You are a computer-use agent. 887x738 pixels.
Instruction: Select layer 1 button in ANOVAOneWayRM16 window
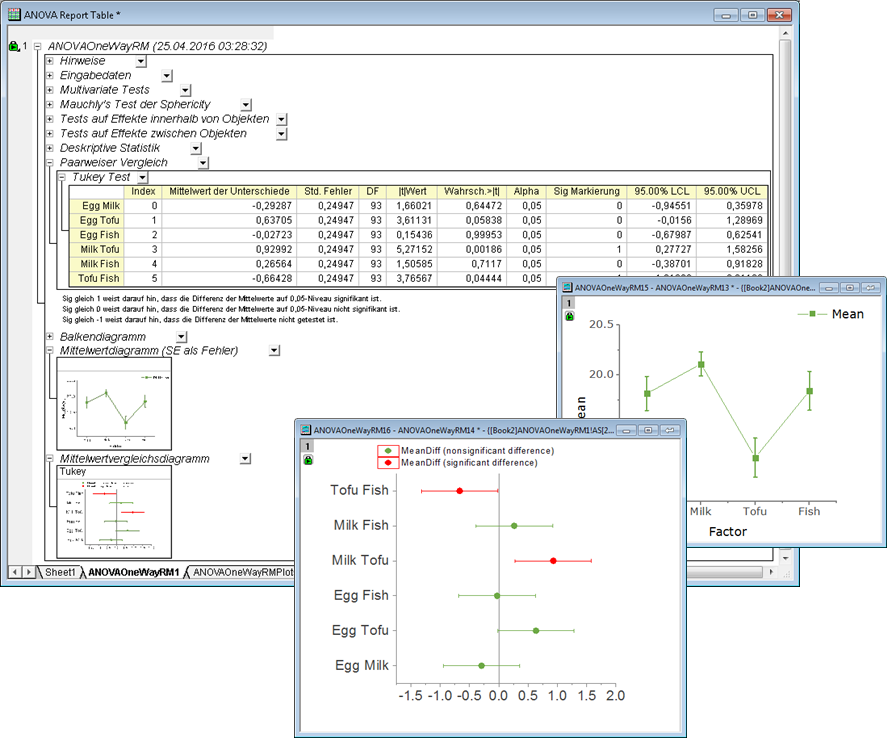coord(308,447)
